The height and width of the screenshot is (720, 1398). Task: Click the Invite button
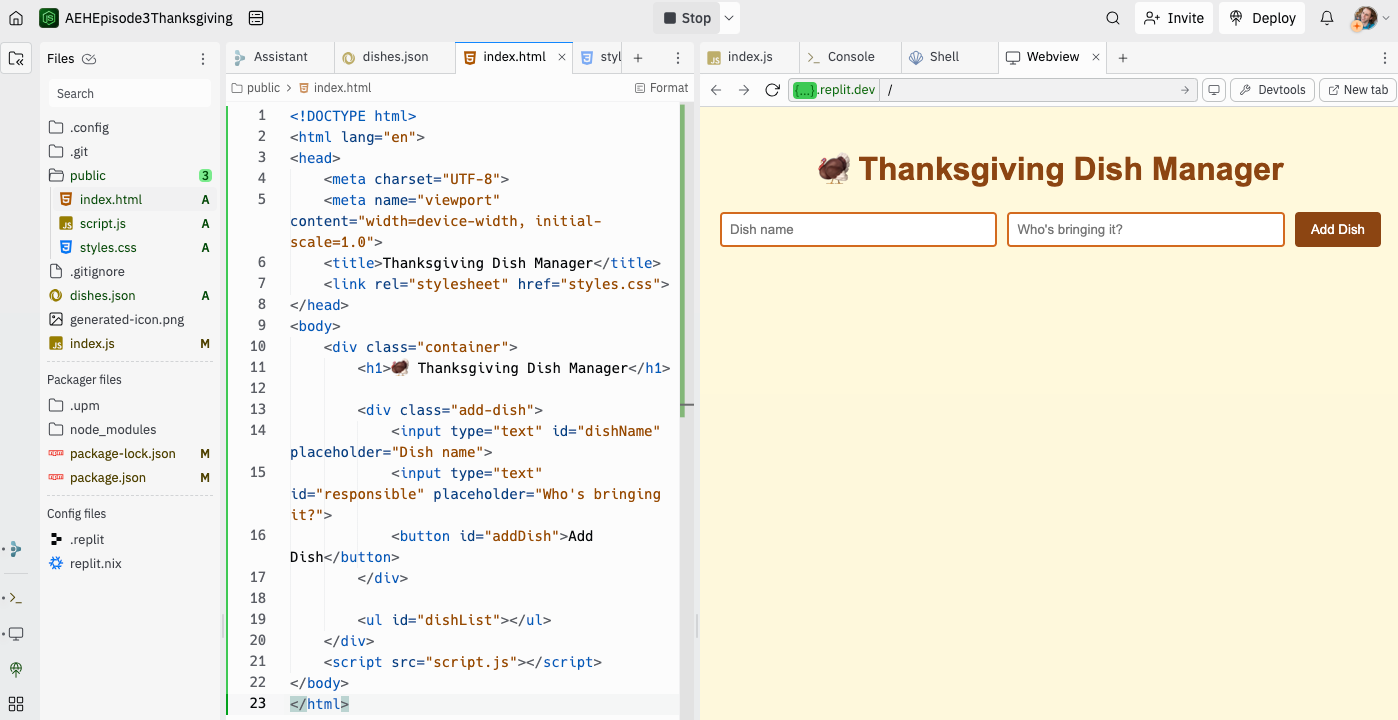tap(1174, 18)
